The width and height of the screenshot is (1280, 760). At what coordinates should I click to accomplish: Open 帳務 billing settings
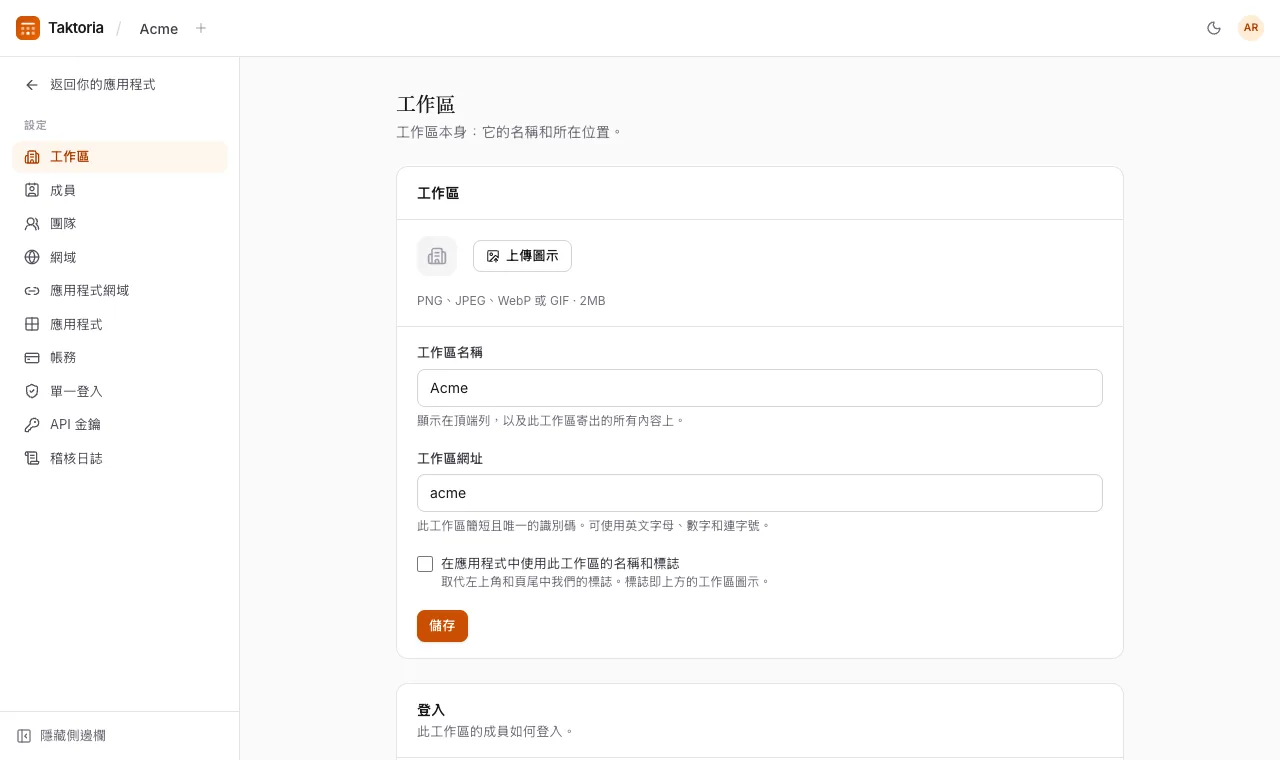tap(120, 357)
